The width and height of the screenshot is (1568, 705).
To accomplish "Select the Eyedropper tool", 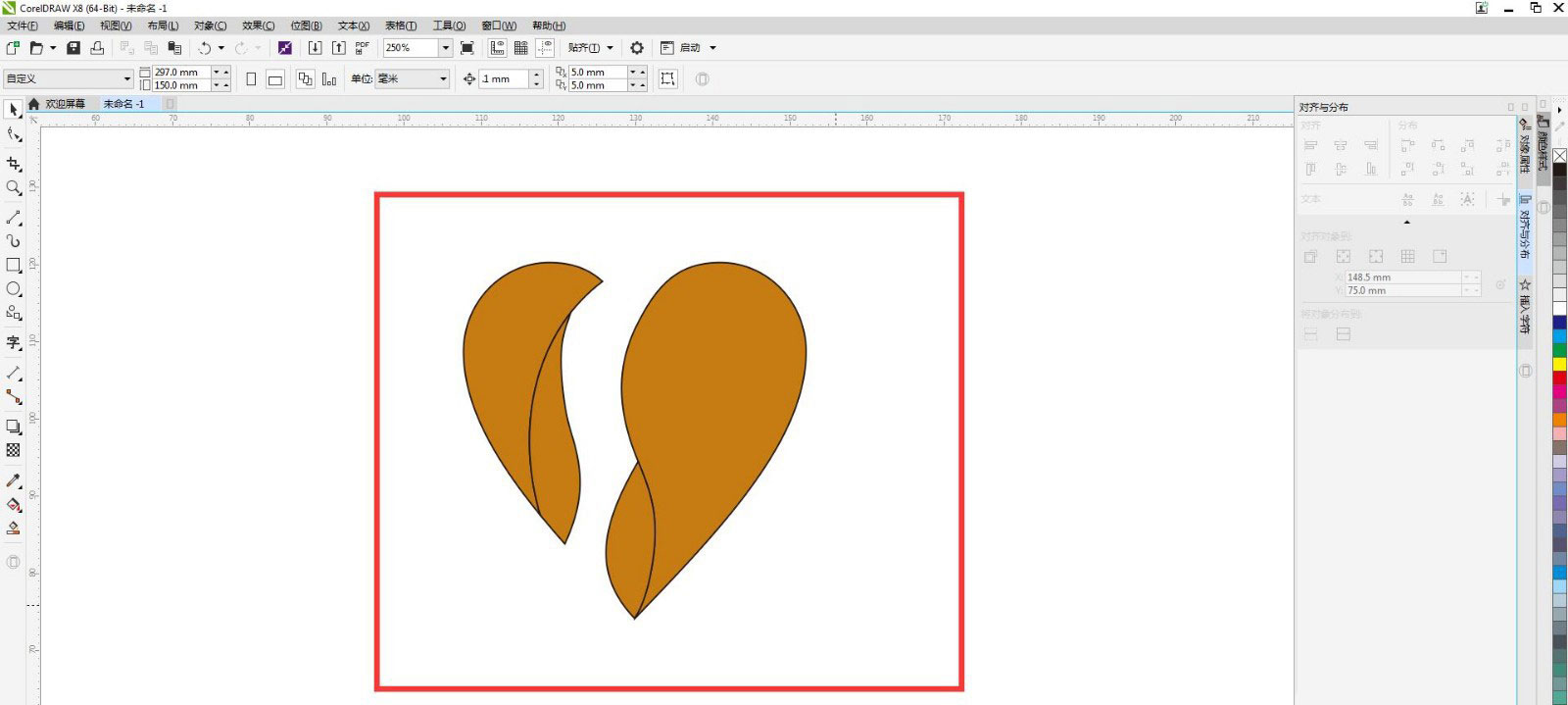I will tap(14, 480).
